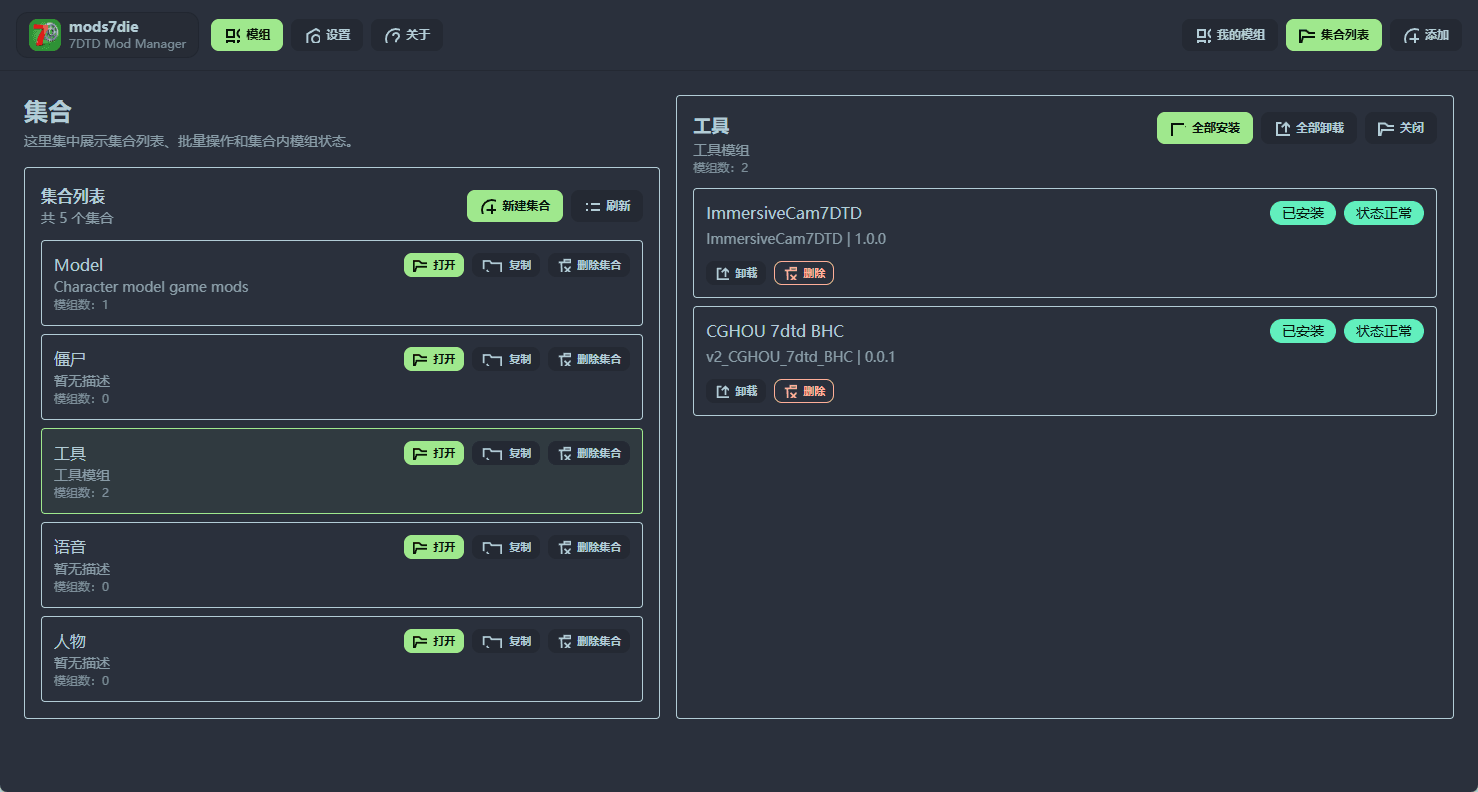
Task: Select the 人物 collection card
Action: click(x=200, y=659)
